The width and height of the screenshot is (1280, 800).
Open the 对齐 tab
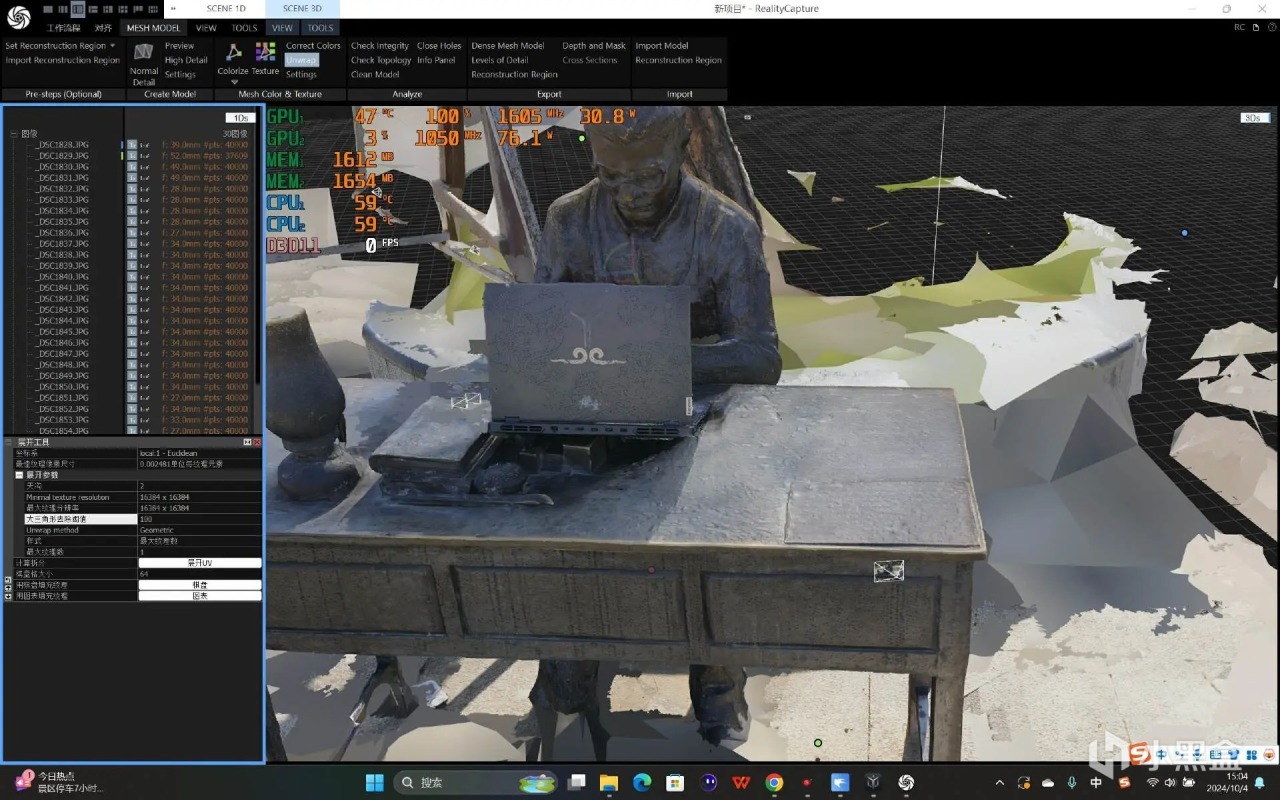click(104, 28)
